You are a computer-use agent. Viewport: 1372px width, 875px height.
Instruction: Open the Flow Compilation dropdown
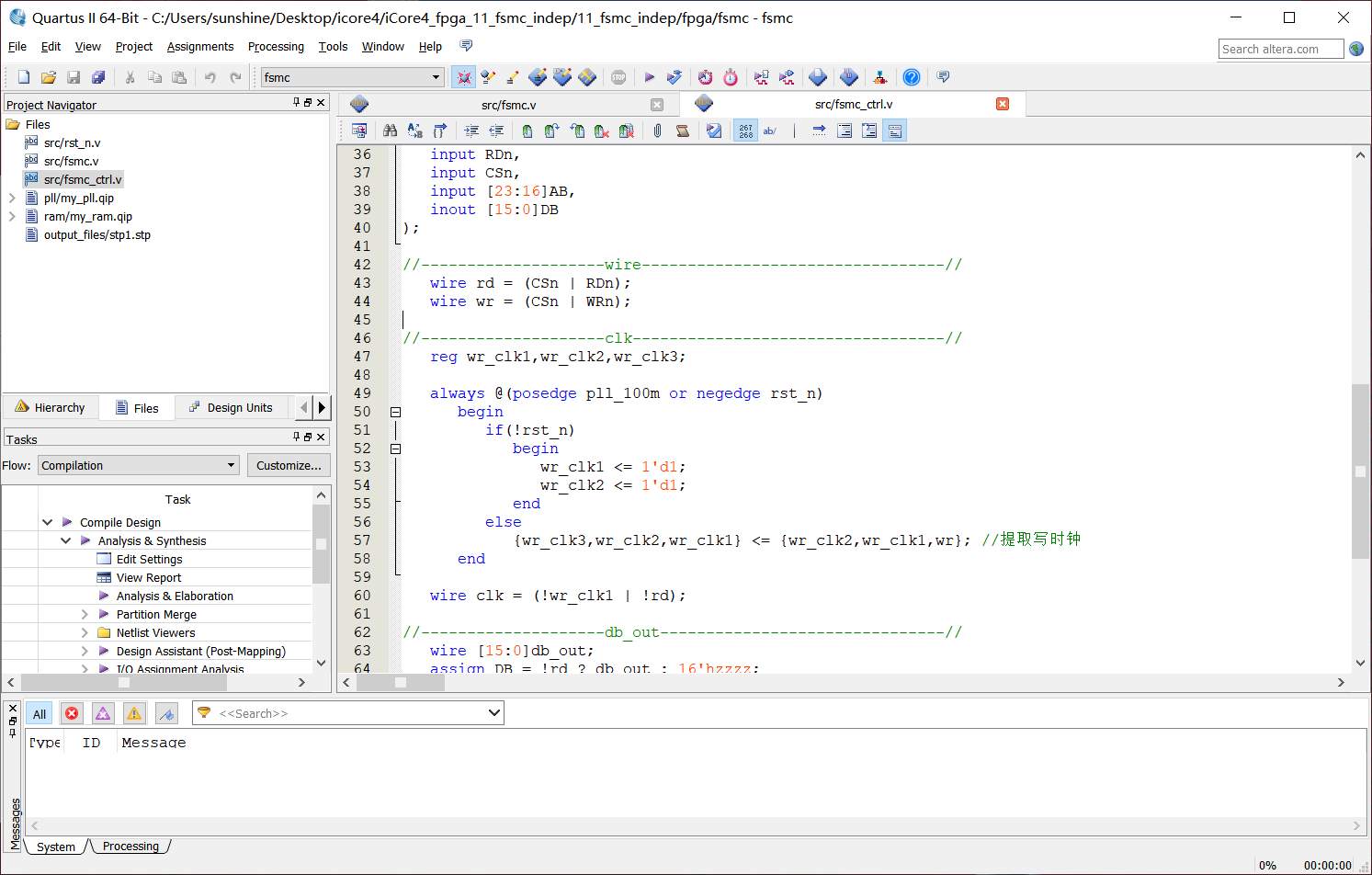pyautogui.click(x=139, y=465)
